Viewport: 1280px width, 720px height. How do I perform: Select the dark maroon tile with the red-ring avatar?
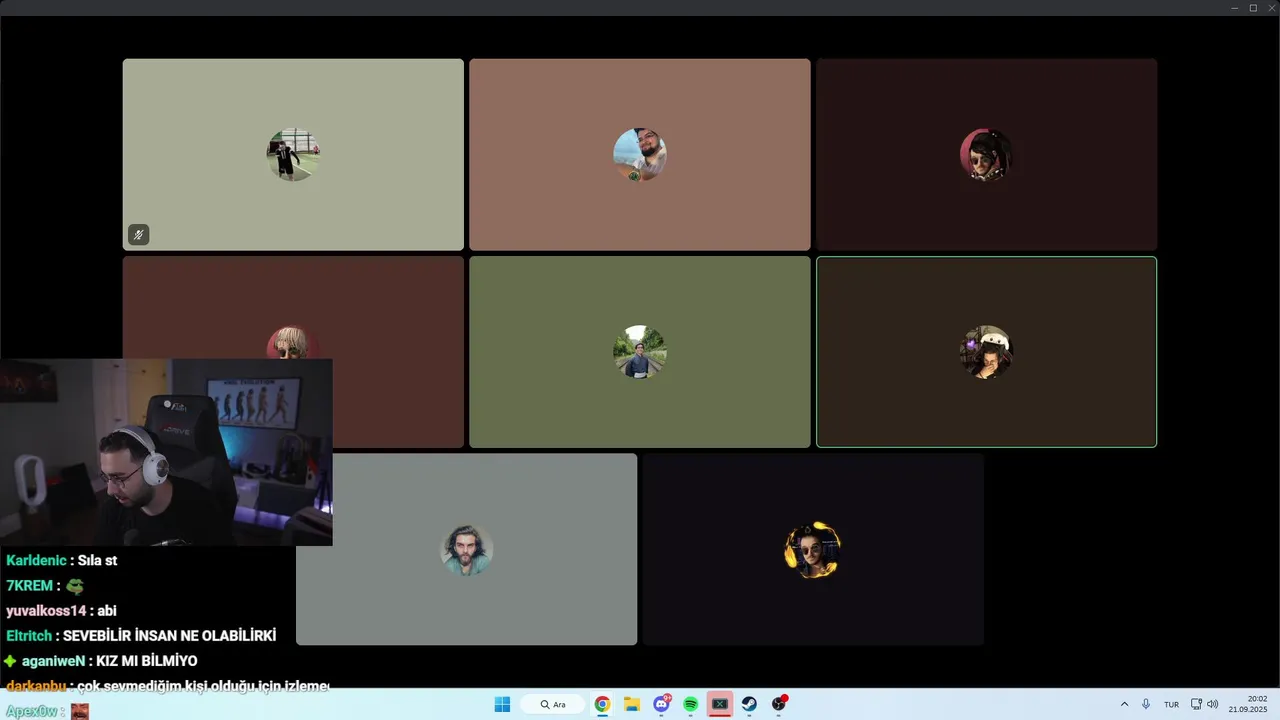[x=986, y=154]
